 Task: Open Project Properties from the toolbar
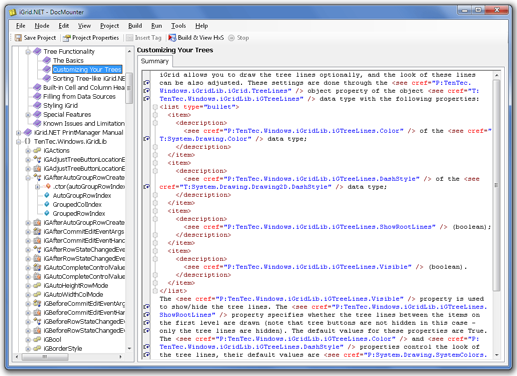pyautogui.click(x=91, y=38)
